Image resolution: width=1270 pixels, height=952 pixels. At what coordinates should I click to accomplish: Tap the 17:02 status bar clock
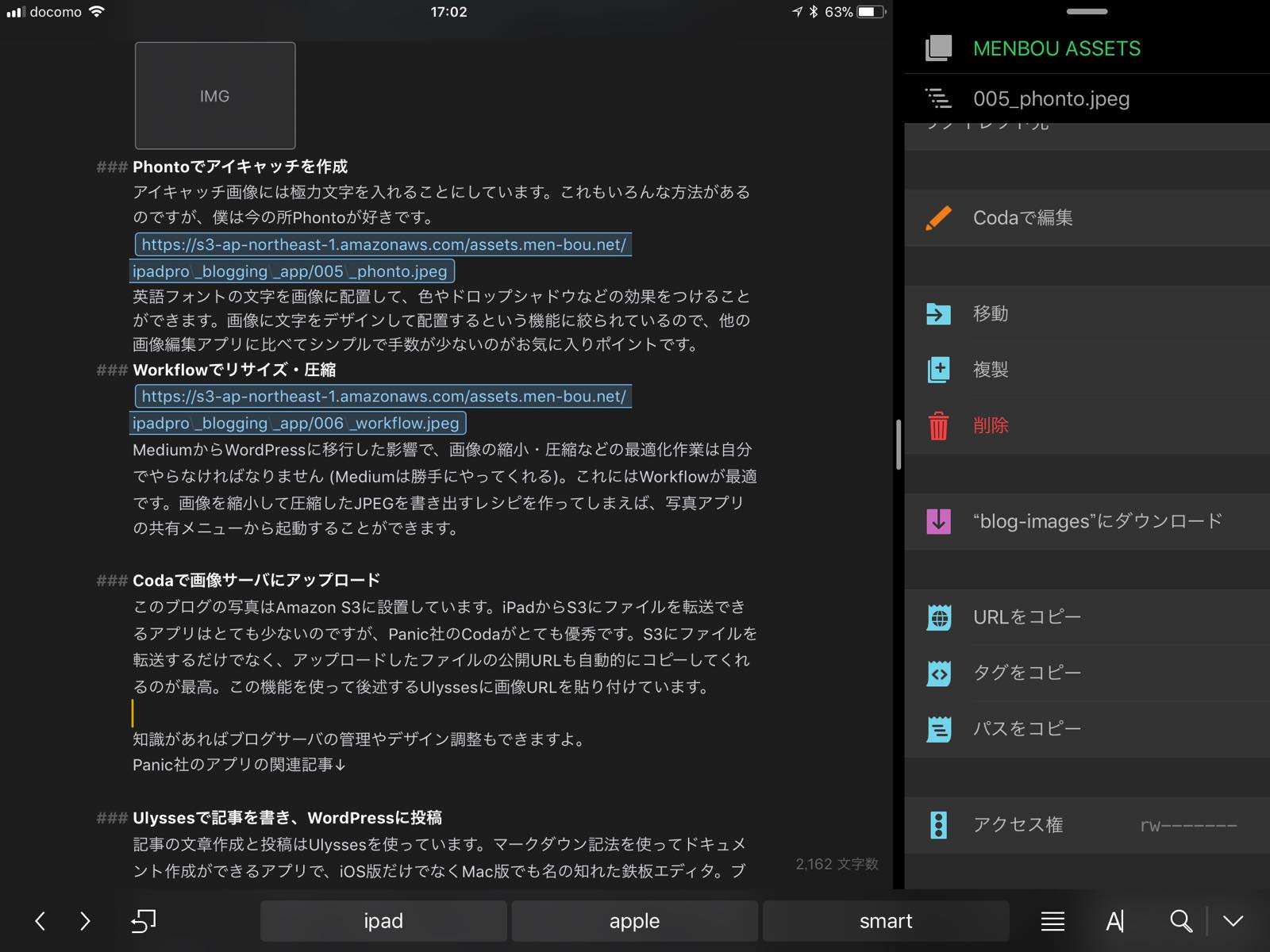[448, 12]
